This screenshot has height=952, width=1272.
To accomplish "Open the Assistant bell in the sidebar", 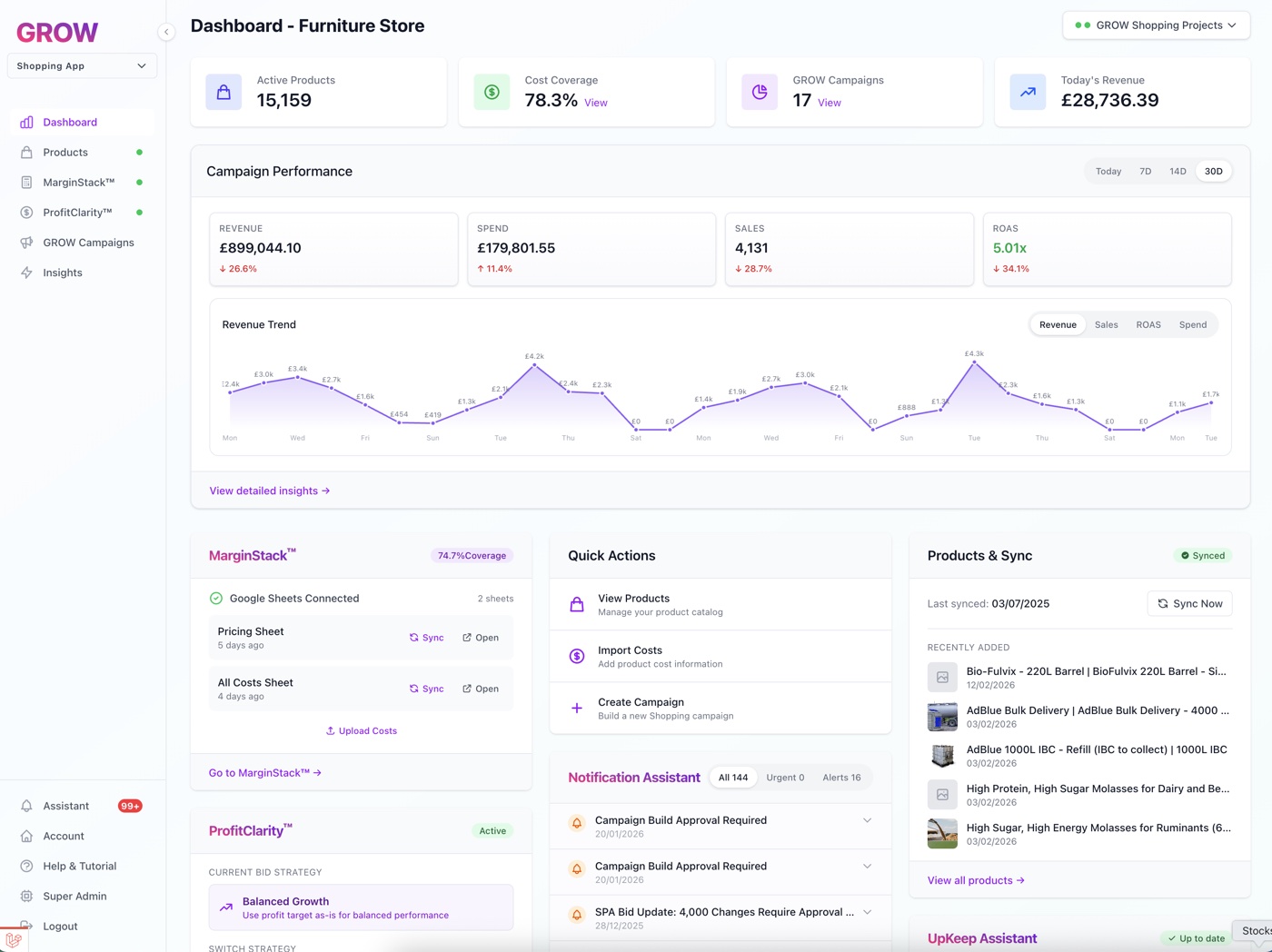I will point(27,806).
